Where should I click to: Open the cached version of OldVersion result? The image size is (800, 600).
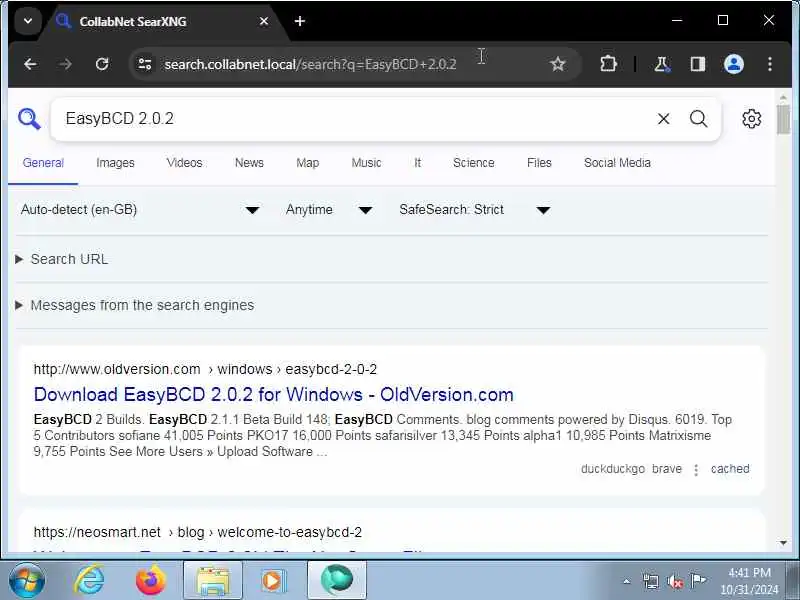[730, 469]
